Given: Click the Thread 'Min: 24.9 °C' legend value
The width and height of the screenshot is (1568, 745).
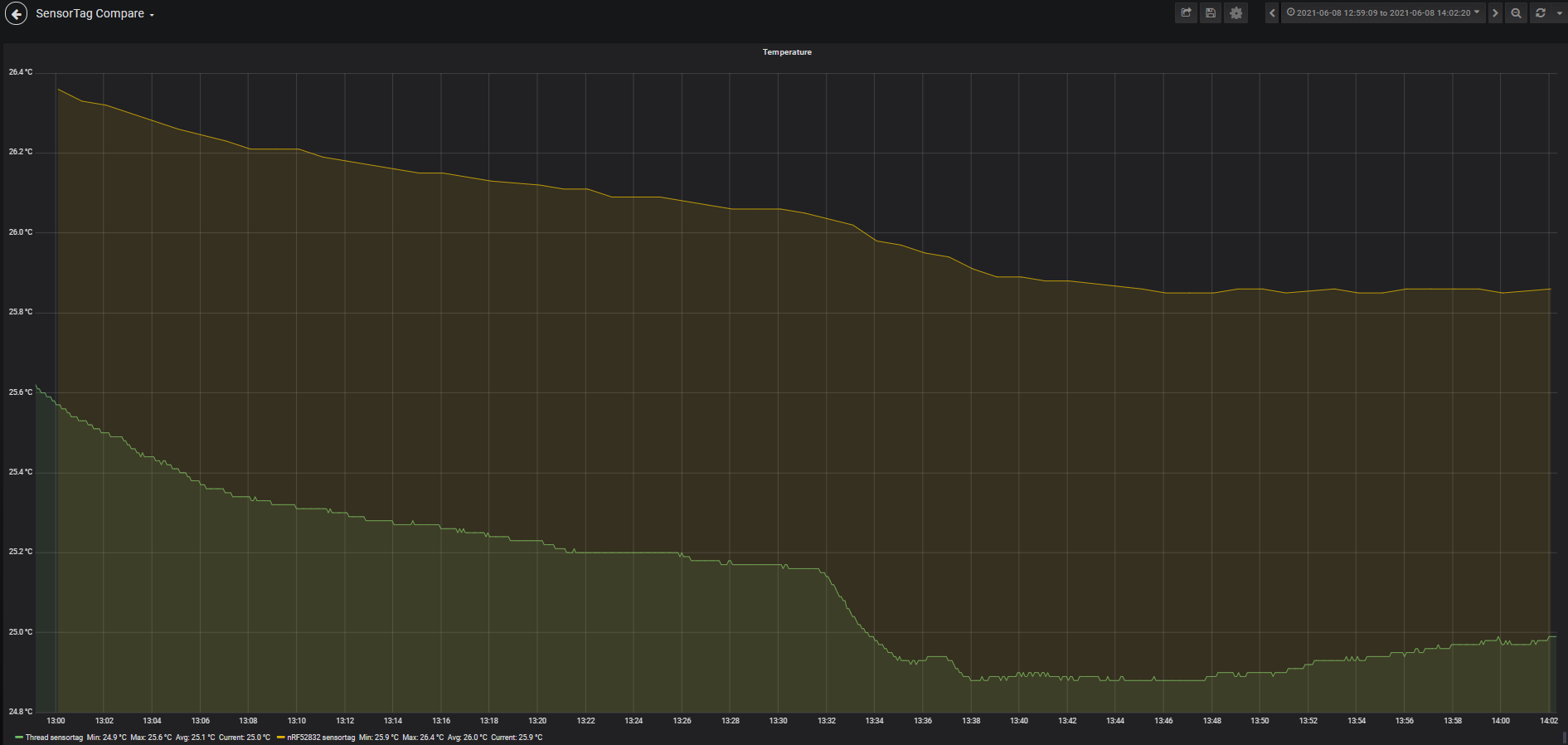Looking at the screenshot, I should pyautogui.click(x=107, y=738).
